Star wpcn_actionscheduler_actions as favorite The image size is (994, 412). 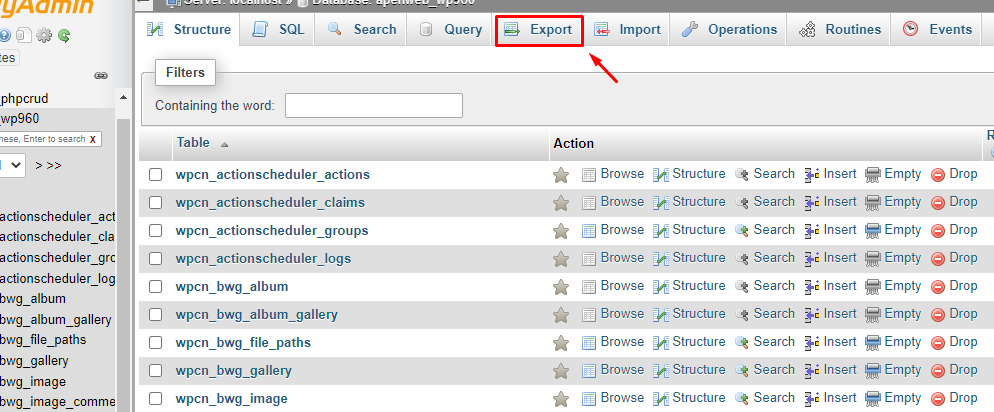tap(561, 175)
